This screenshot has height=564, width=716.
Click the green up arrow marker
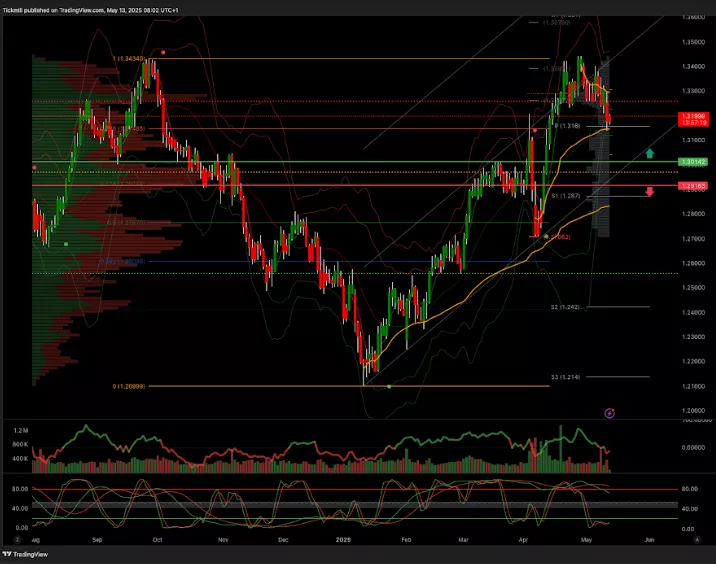(650, 153)
